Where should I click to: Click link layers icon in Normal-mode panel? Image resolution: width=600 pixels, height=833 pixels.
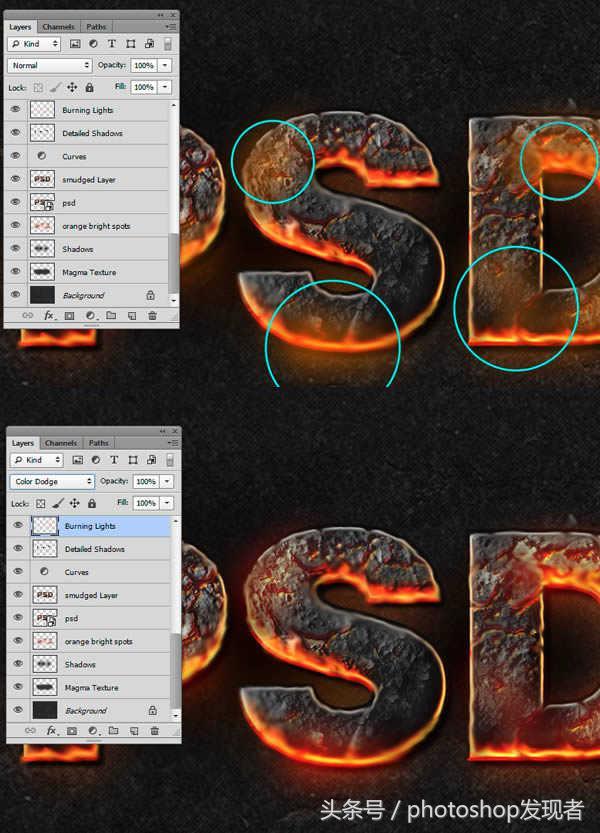[x=28, y=316]
